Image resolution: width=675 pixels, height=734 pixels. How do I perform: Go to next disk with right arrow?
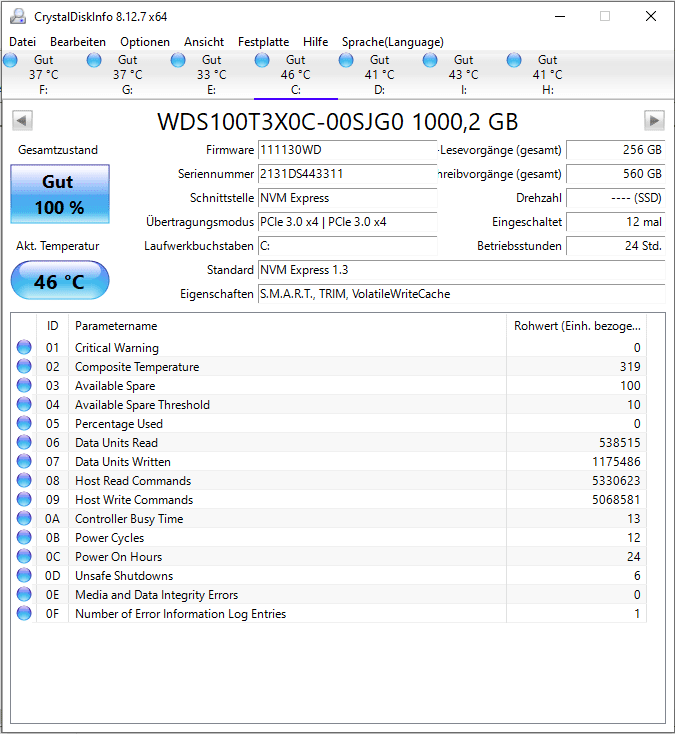(x=654, y=121)
